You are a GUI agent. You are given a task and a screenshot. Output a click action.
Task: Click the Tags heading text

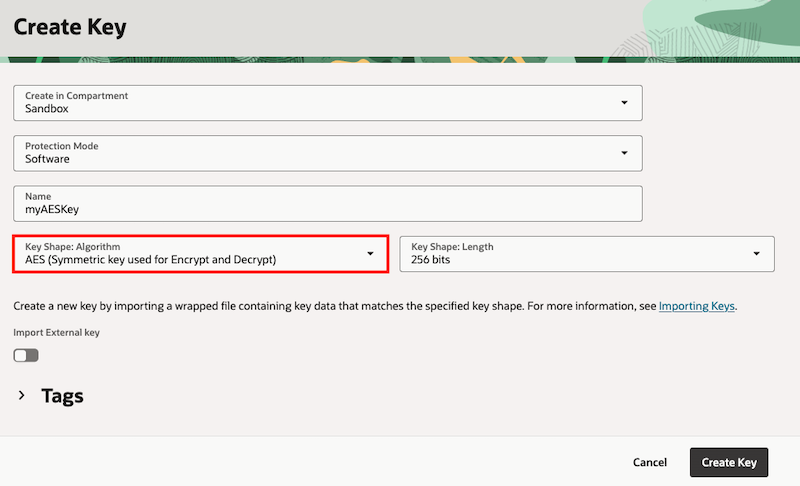[62, 396]
